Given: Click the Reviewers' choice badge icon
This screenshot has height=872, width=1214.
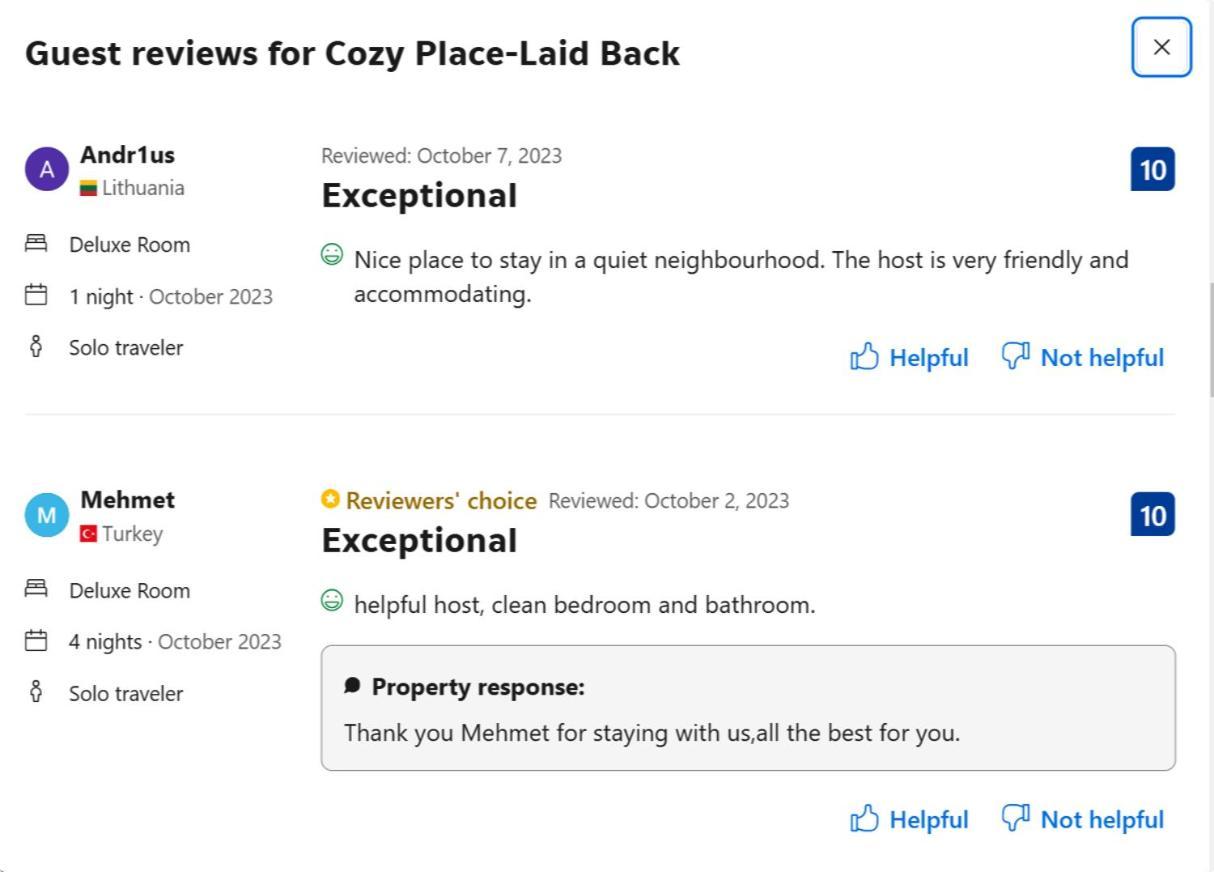Looking at the screenshot, I should tap(331, 499).
